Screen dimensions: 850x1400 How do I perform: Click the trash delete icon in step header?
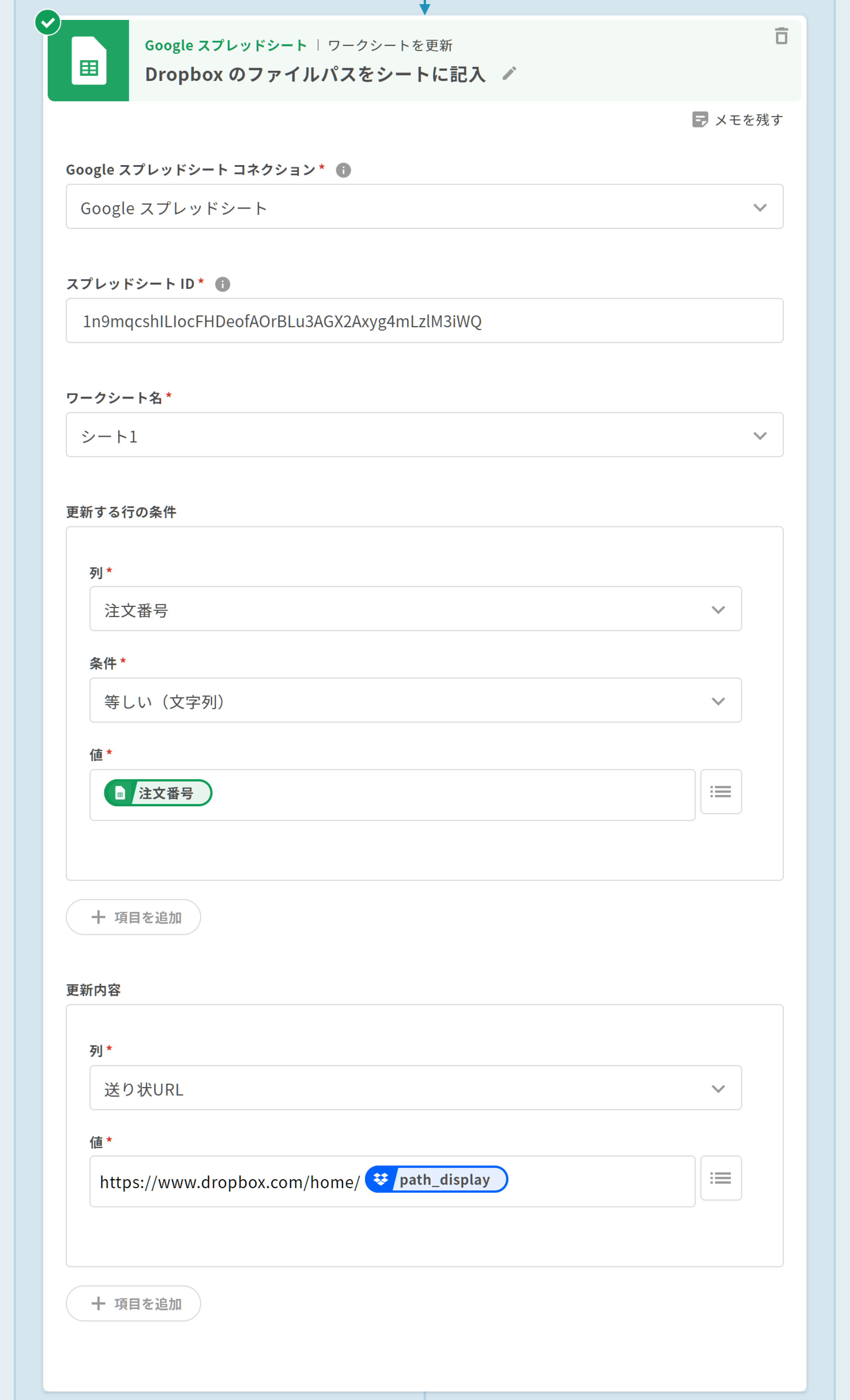781,36
